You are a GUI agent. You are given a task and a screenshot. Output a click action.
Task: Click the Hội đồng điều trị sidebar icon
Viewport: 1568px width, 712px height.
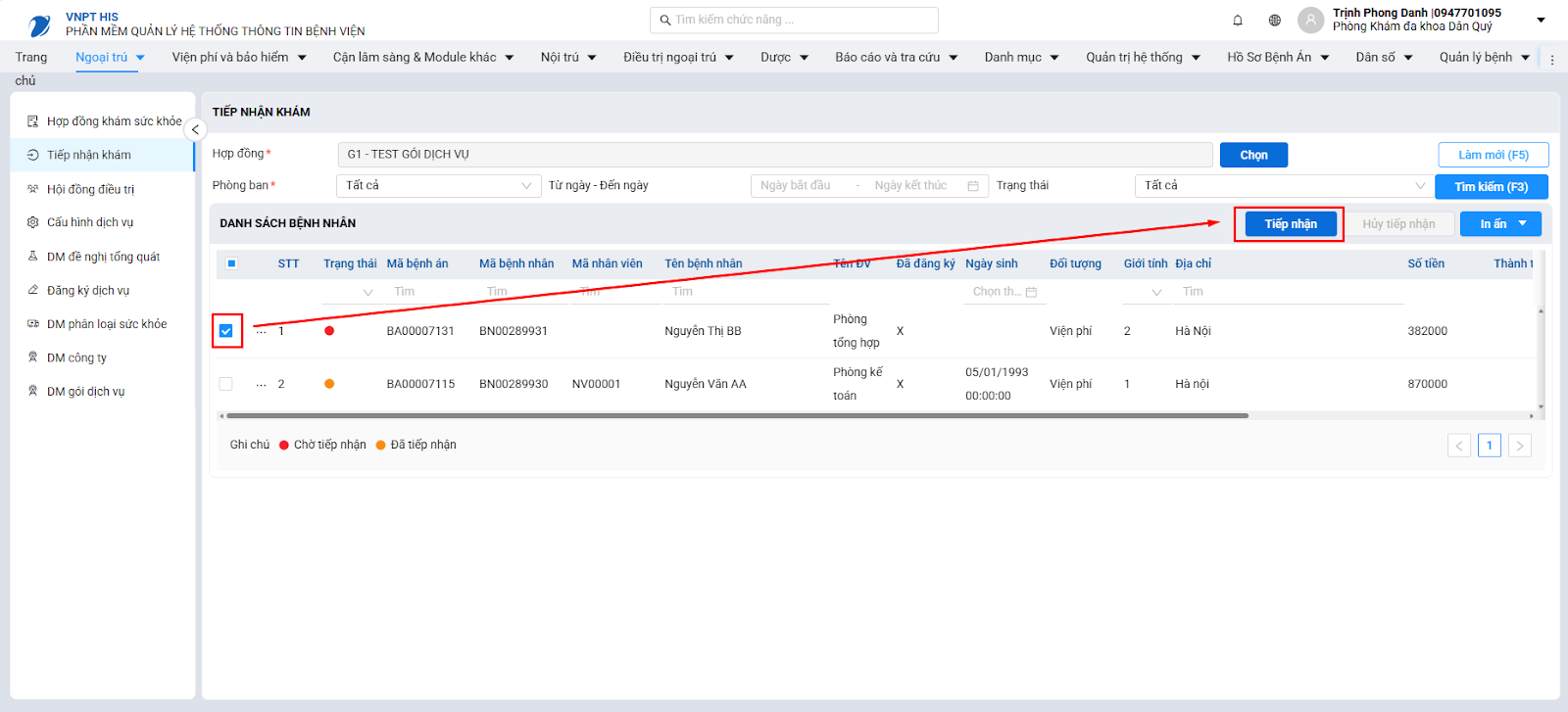point(32,189)
